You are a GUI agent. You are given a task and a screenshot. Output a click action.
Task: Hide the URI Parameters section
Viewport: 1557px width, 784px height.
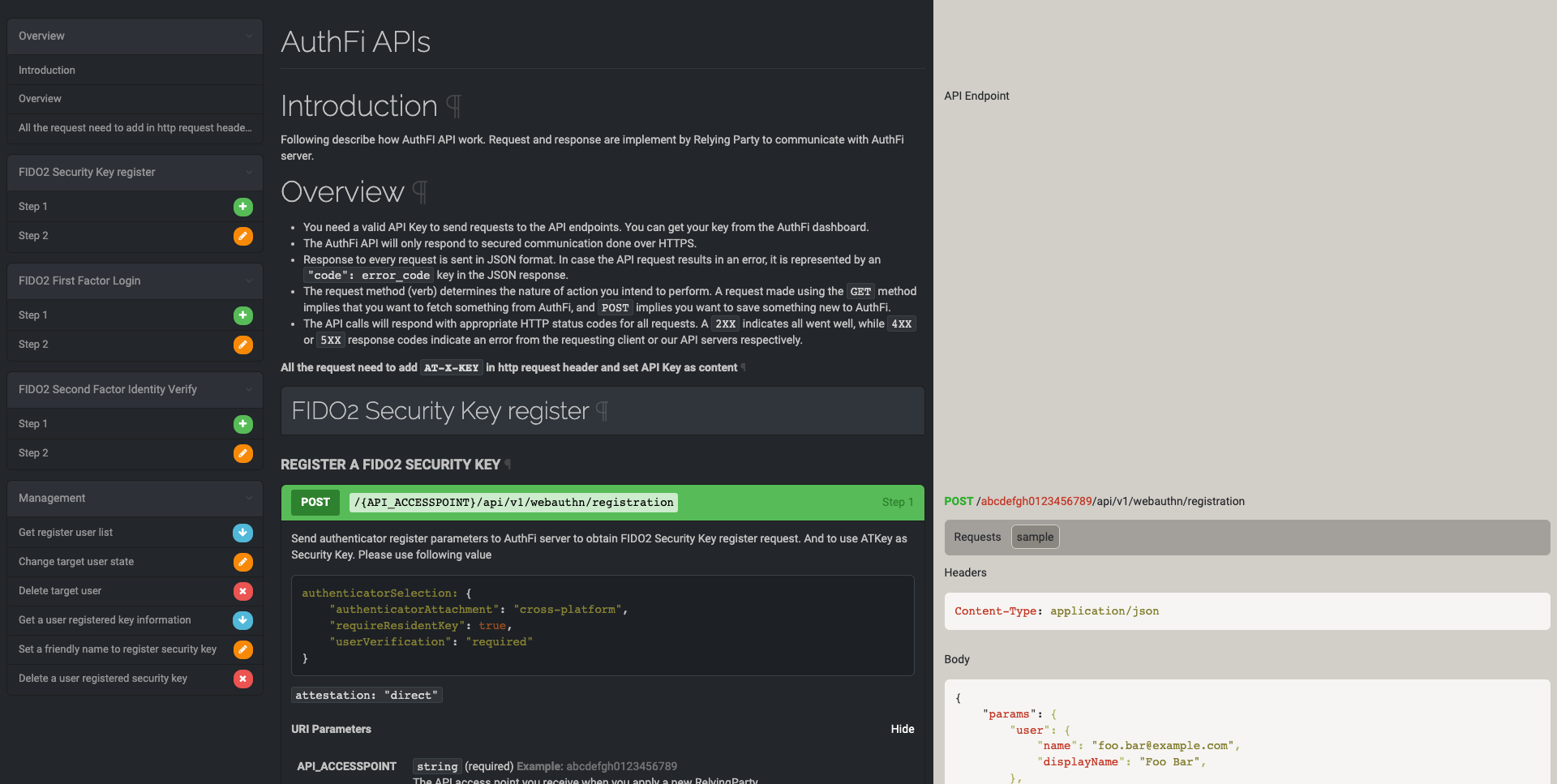pyautogui.click(x=903, y=729)
